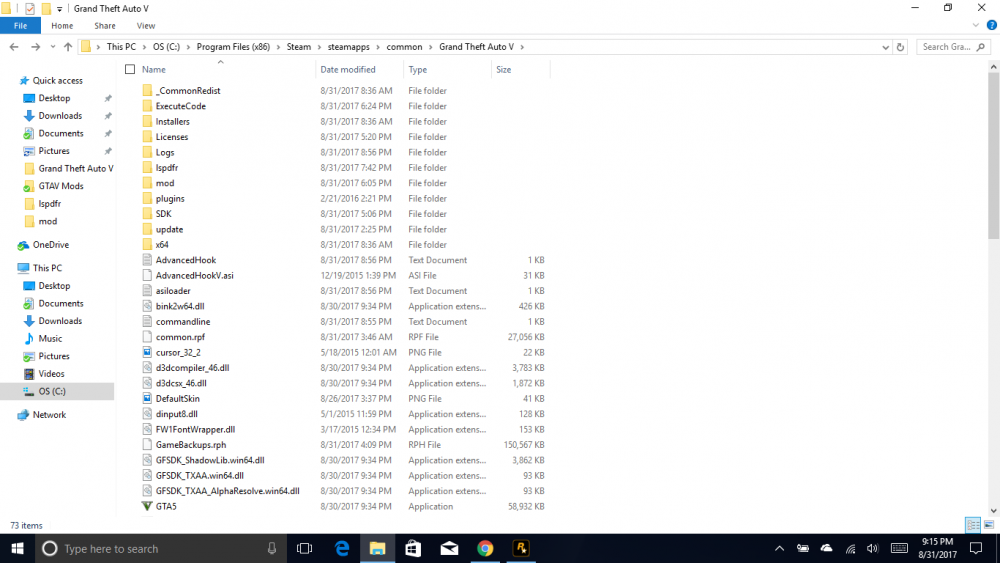The height and width of the screenshot is (563, 1000).
Task: Click the bink2w64.dll file icon
Action: point(147,306)
